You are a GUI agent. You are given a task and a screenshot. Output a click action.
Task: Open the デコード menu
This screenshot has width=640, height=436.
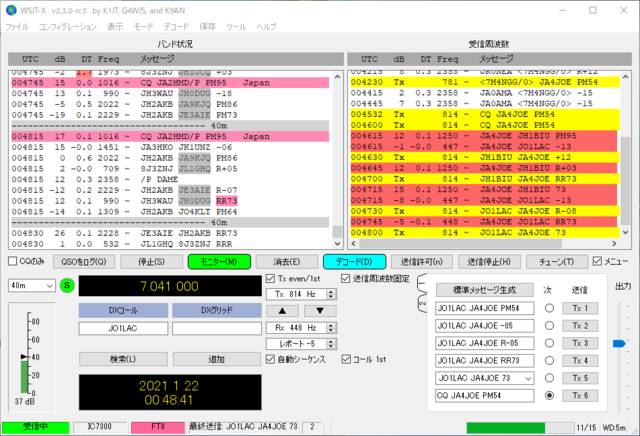pos(176,27)
